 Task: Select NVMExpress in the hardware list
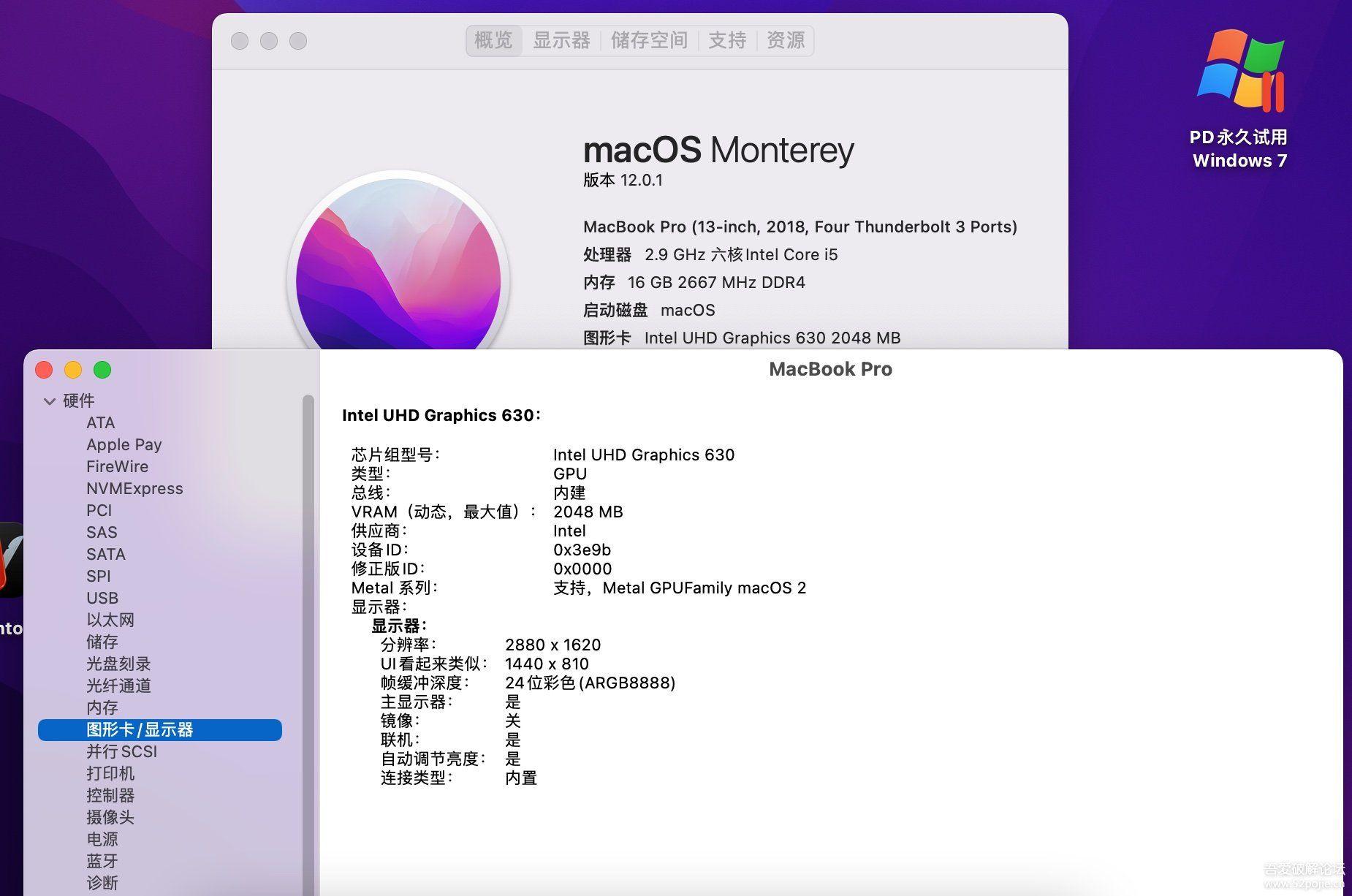134,488
